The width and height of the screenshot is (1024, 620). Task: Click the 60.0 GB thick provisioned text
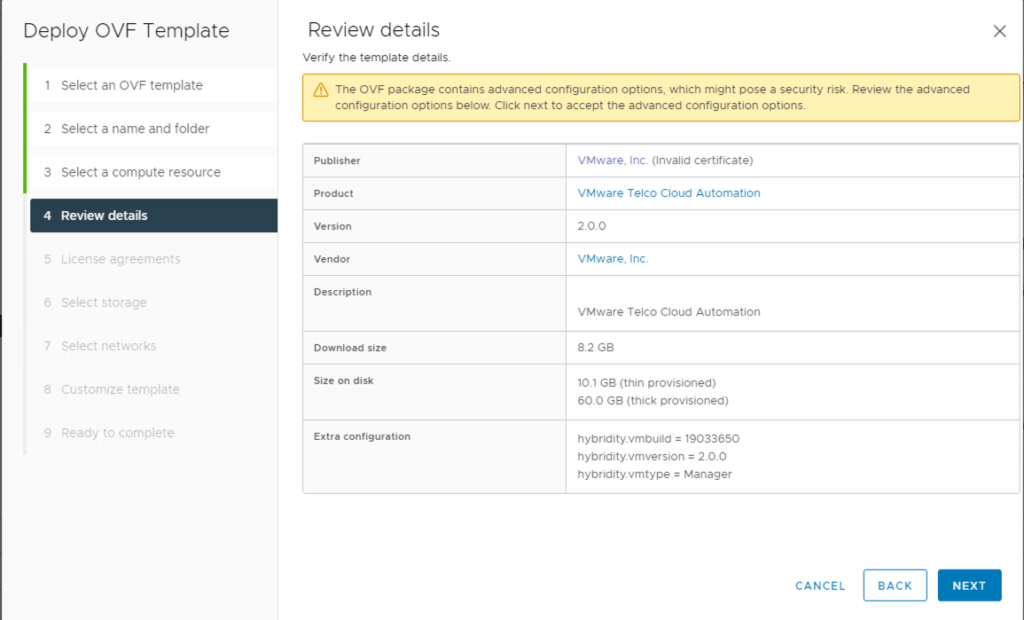(x=653, y=400)
